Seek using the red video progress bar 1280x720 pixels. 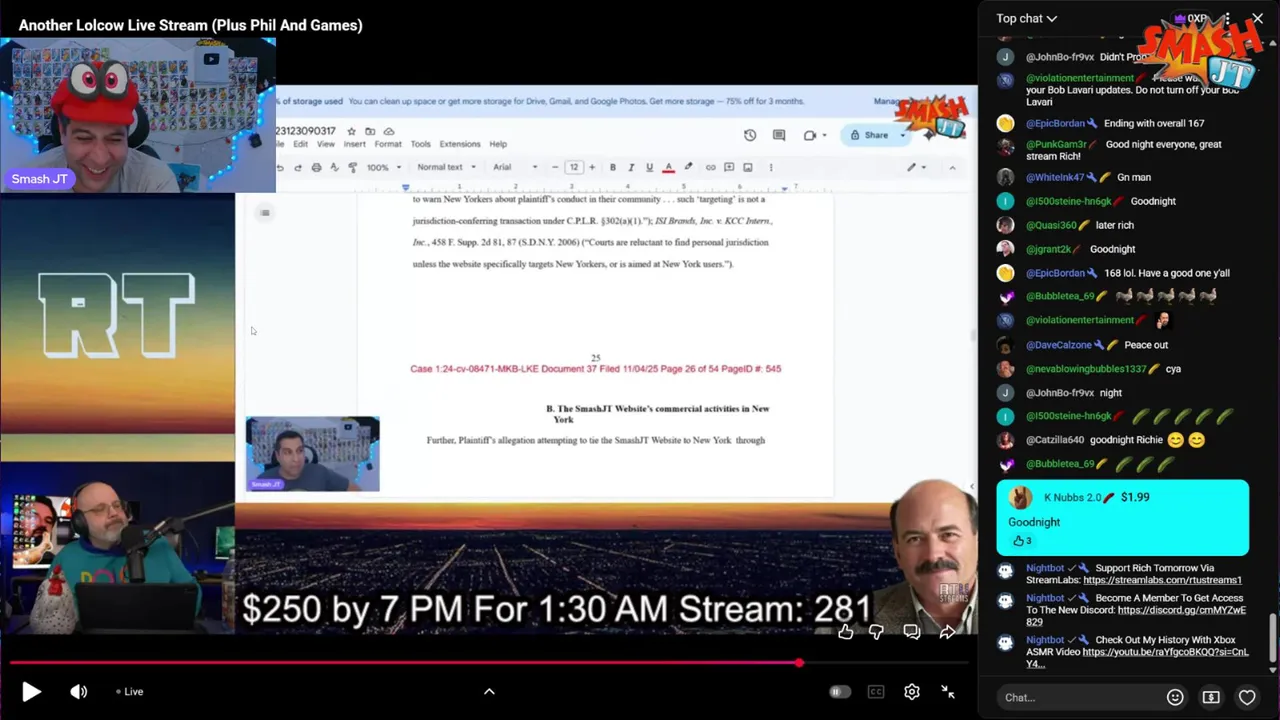pyautogui.click(x=488, y=662)
